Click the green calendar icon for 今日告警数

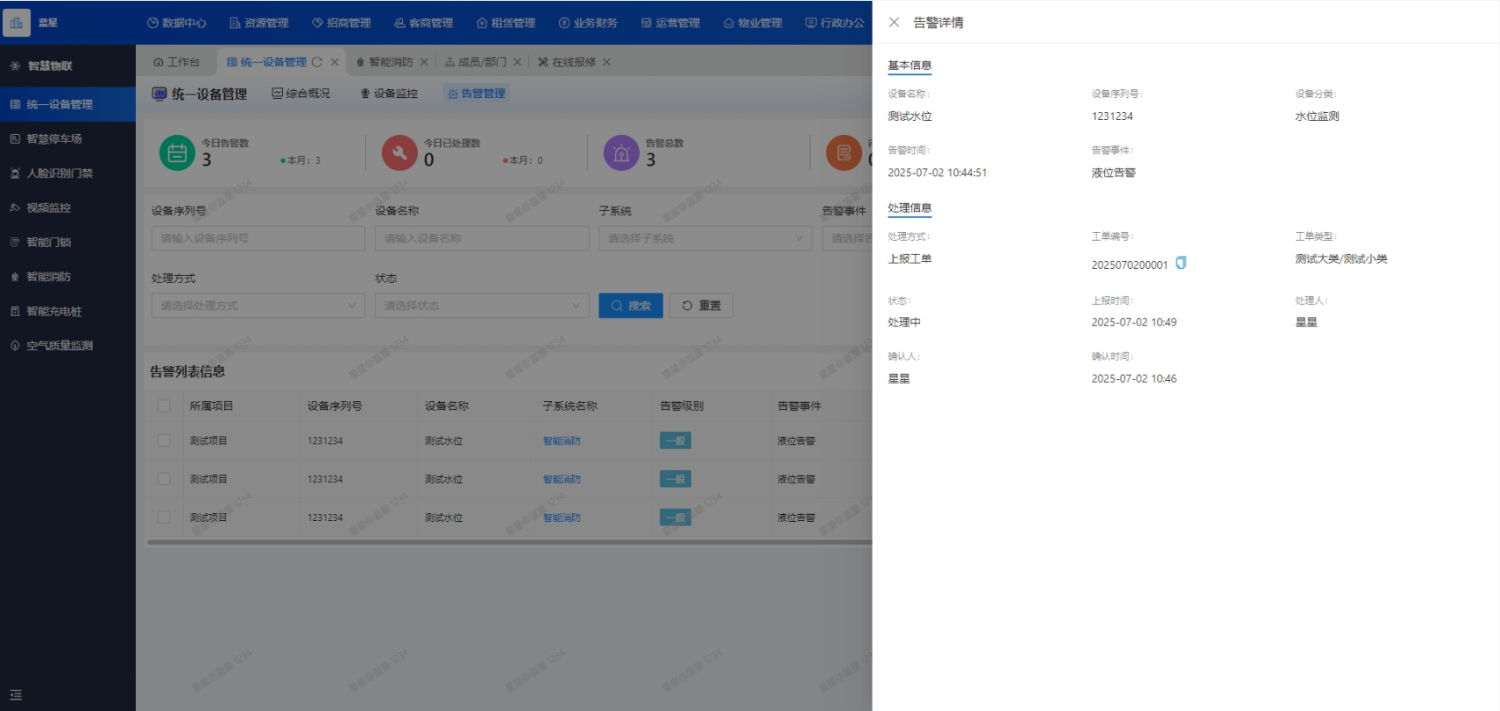(x=177, y=153)
